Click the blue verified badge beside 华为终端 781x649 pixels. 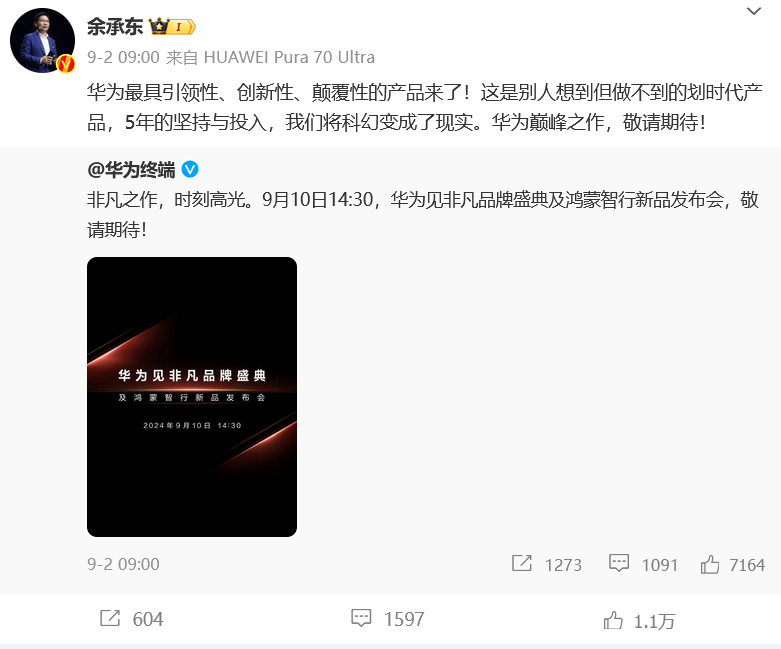click(190, 170)
